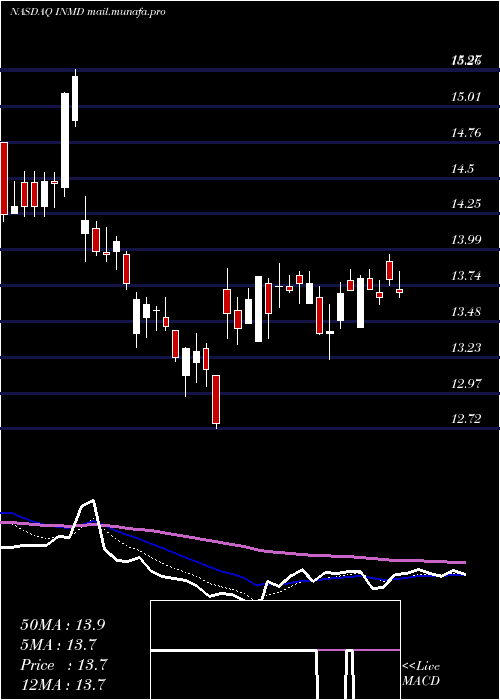500x700 pixels.
Task: Click the NASDAQ INMD mail.munafa.pro title text
Action: tap(88, 12)
